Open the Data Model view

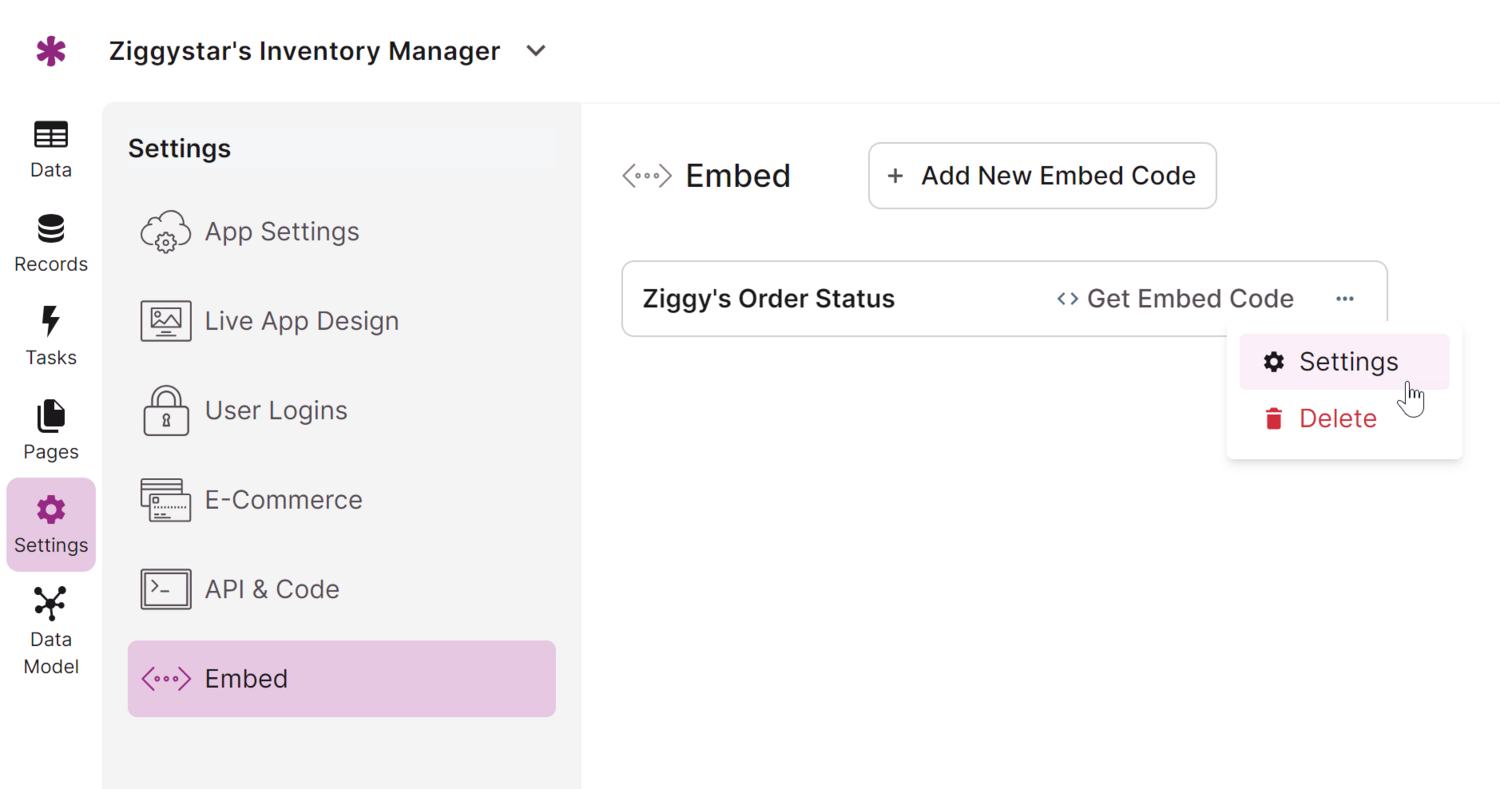point(50,625)
